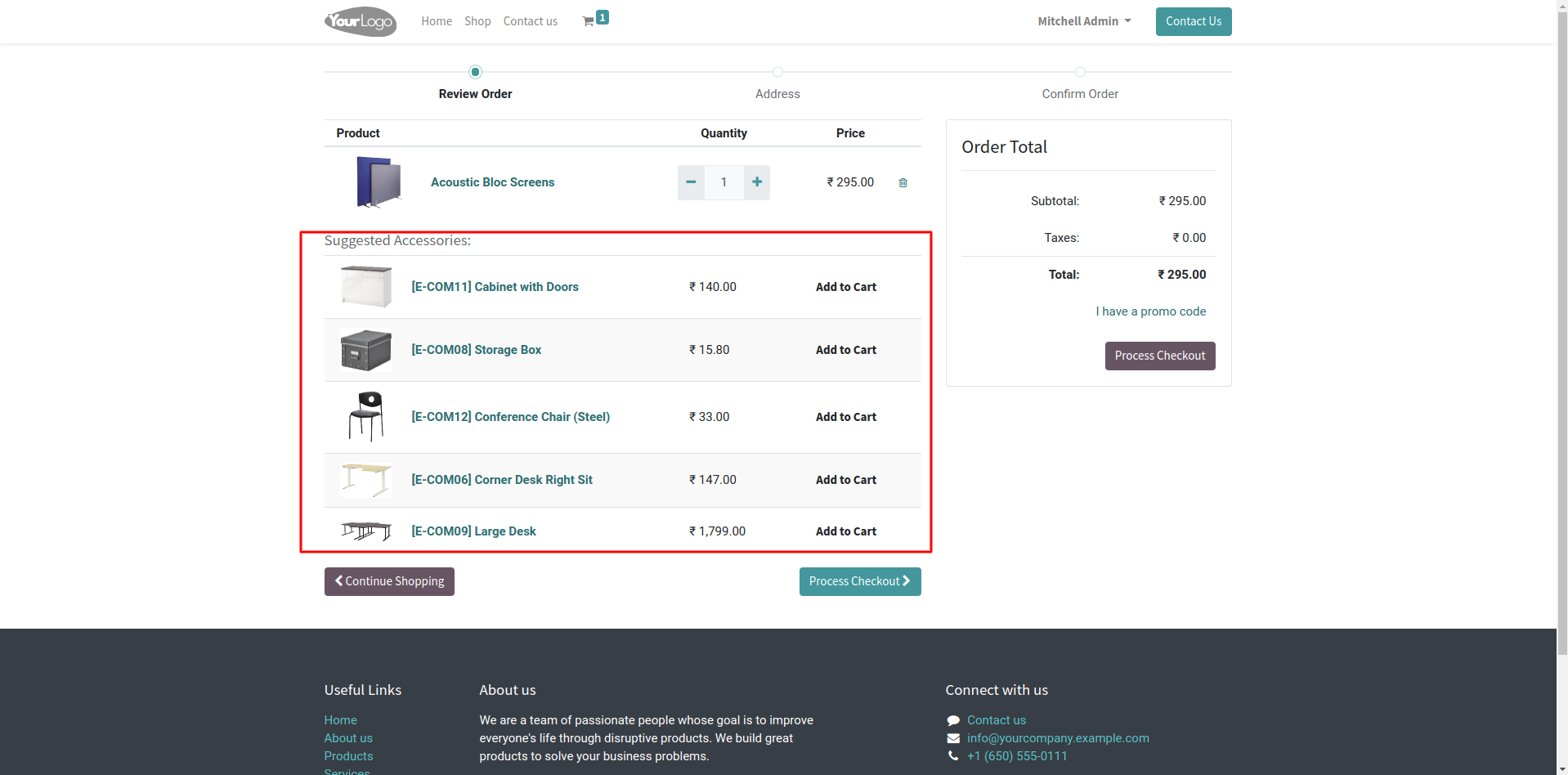Increase quantity with the plus button
Screen dimensions: 1568x775
pyautogui.click(x=757, y=182)
